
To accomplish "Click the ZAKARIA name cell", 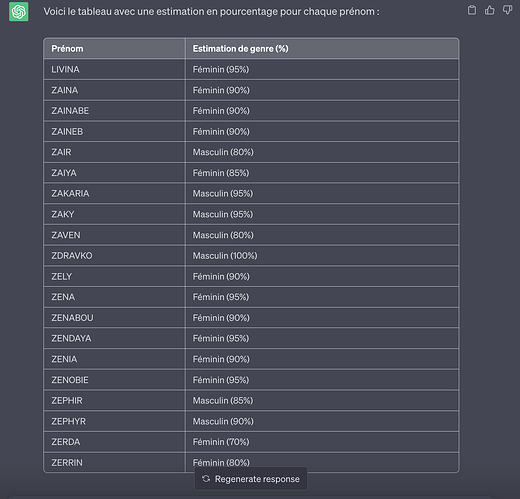I will pyautogui.click(x=114, y=193).
